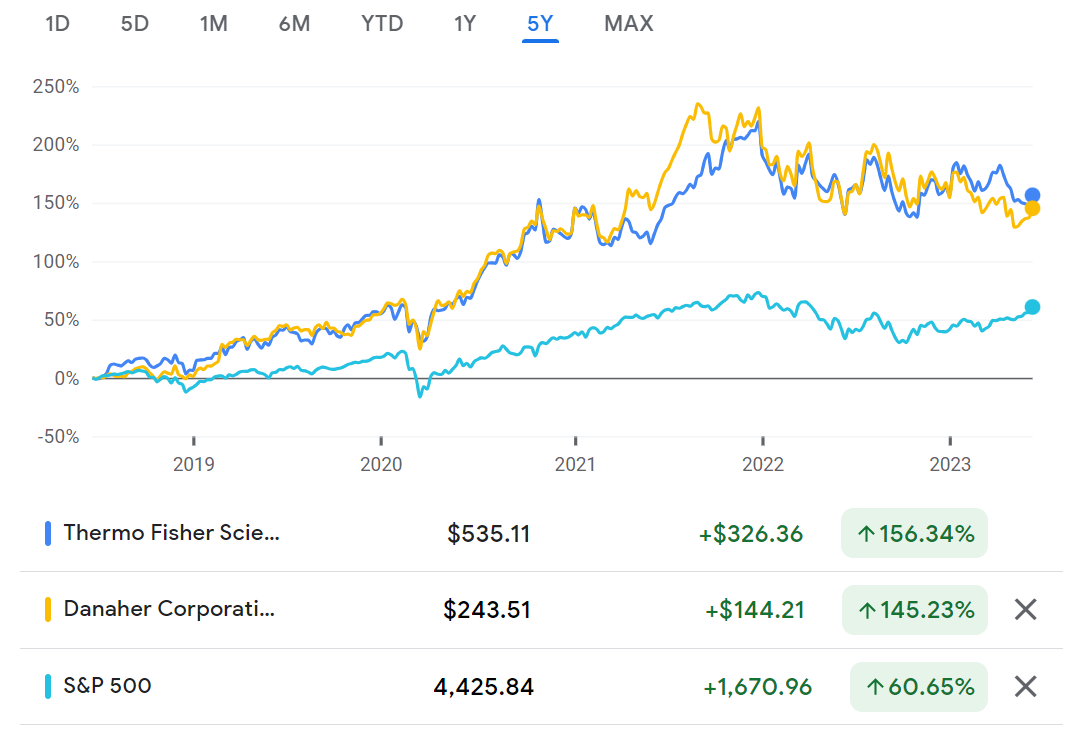
Task: Re-select the 5Y tab
Action: (540, 24)
